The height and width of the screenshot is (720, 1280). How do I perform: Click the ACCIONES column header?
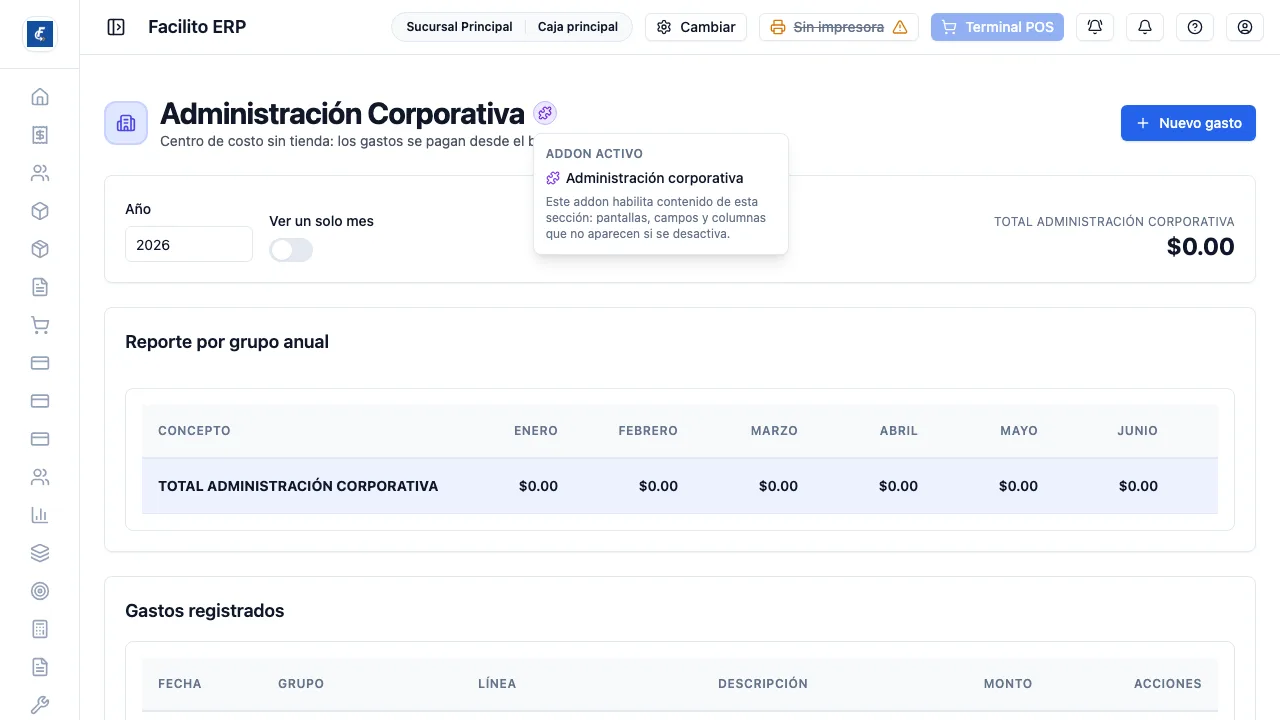pyautogui.click(x=1168, y=684)
